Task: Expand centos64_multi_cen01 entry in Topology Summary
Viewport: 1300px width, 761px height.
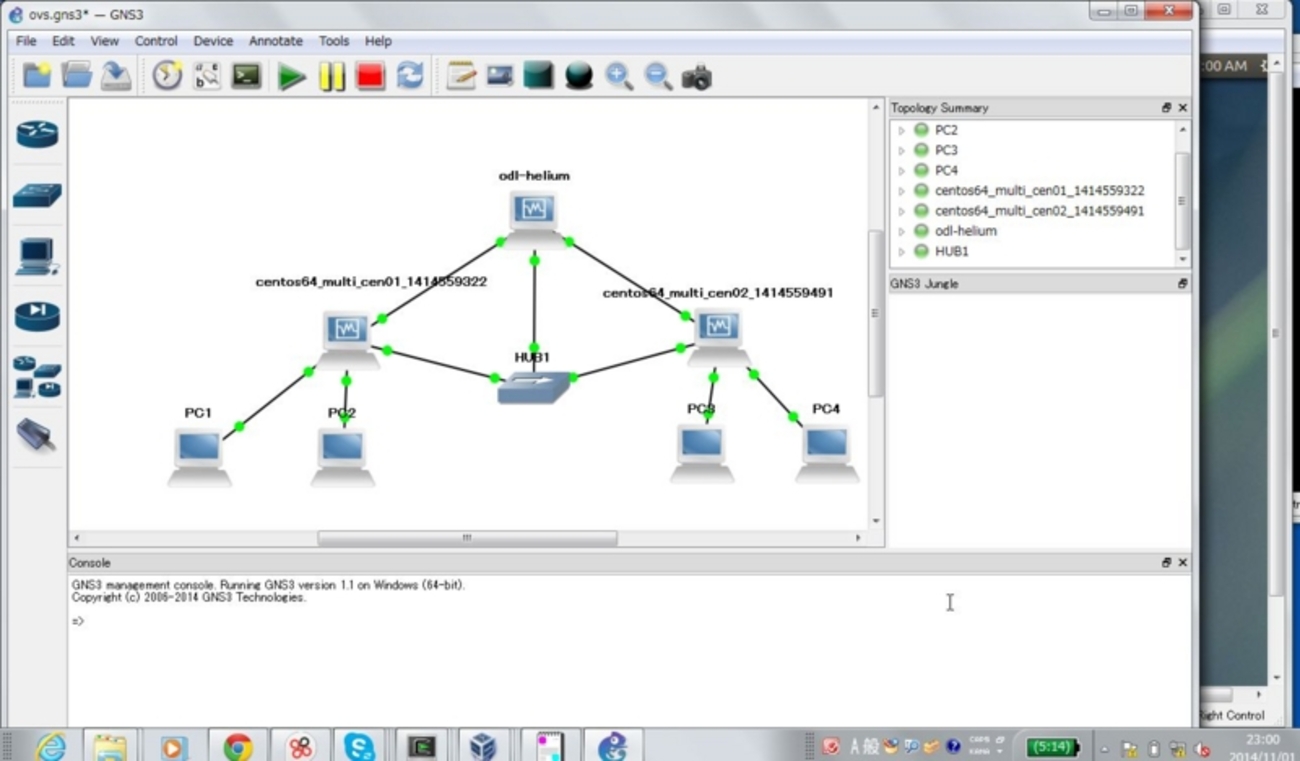Action: coord(901,190)
